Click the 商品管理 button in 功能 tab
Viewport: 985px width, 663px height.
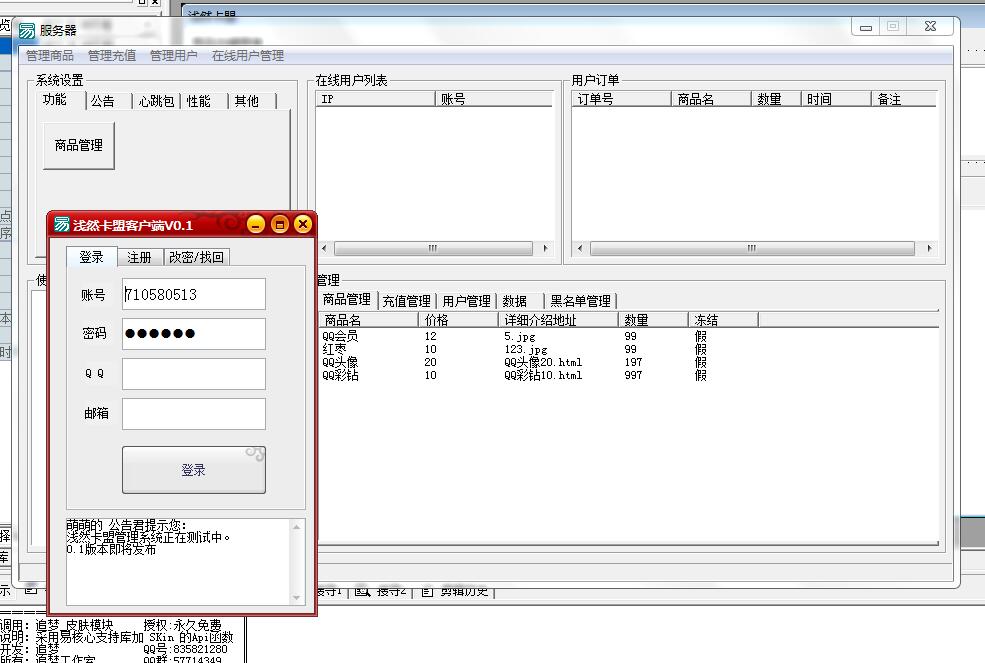(79, 146)
